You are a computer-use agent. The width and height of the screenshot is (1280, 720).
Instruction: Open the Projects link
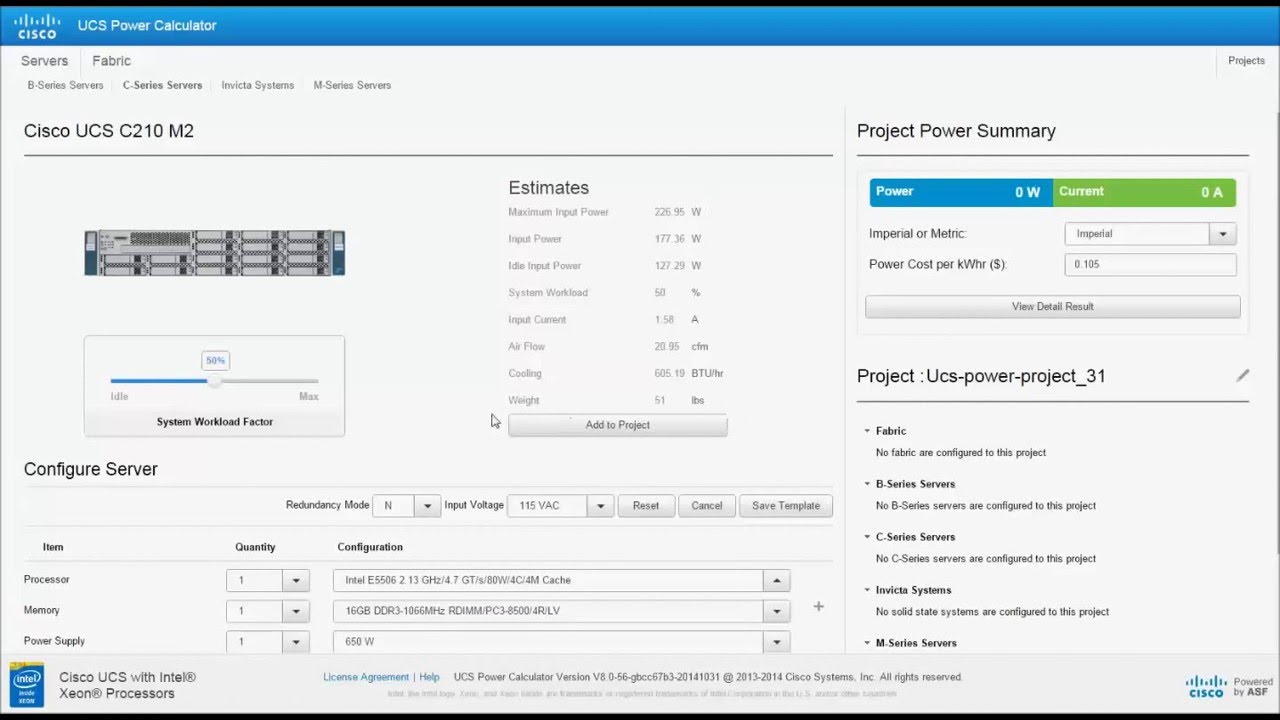pos(1246,61)
